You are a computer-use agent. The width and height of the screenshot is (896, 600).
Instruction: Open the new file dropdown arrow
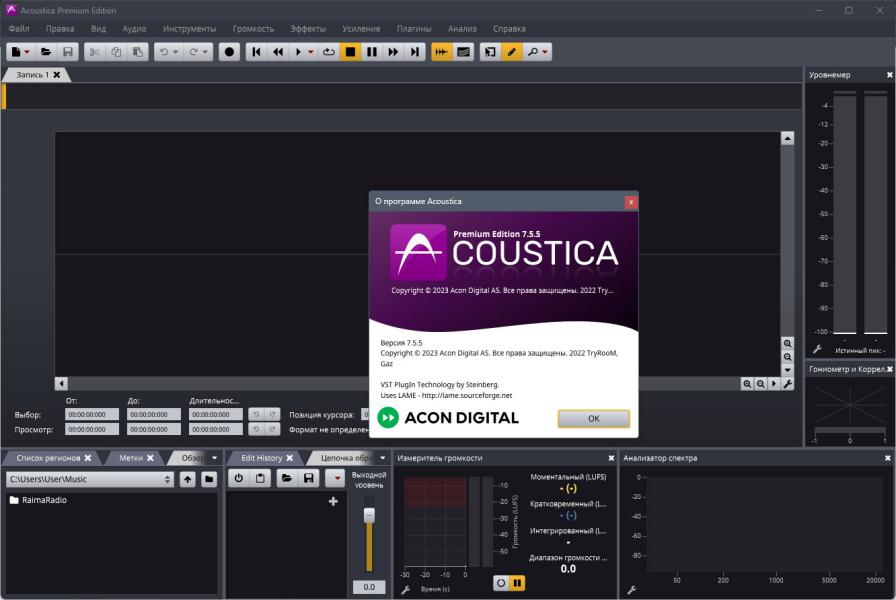point(27,53)
